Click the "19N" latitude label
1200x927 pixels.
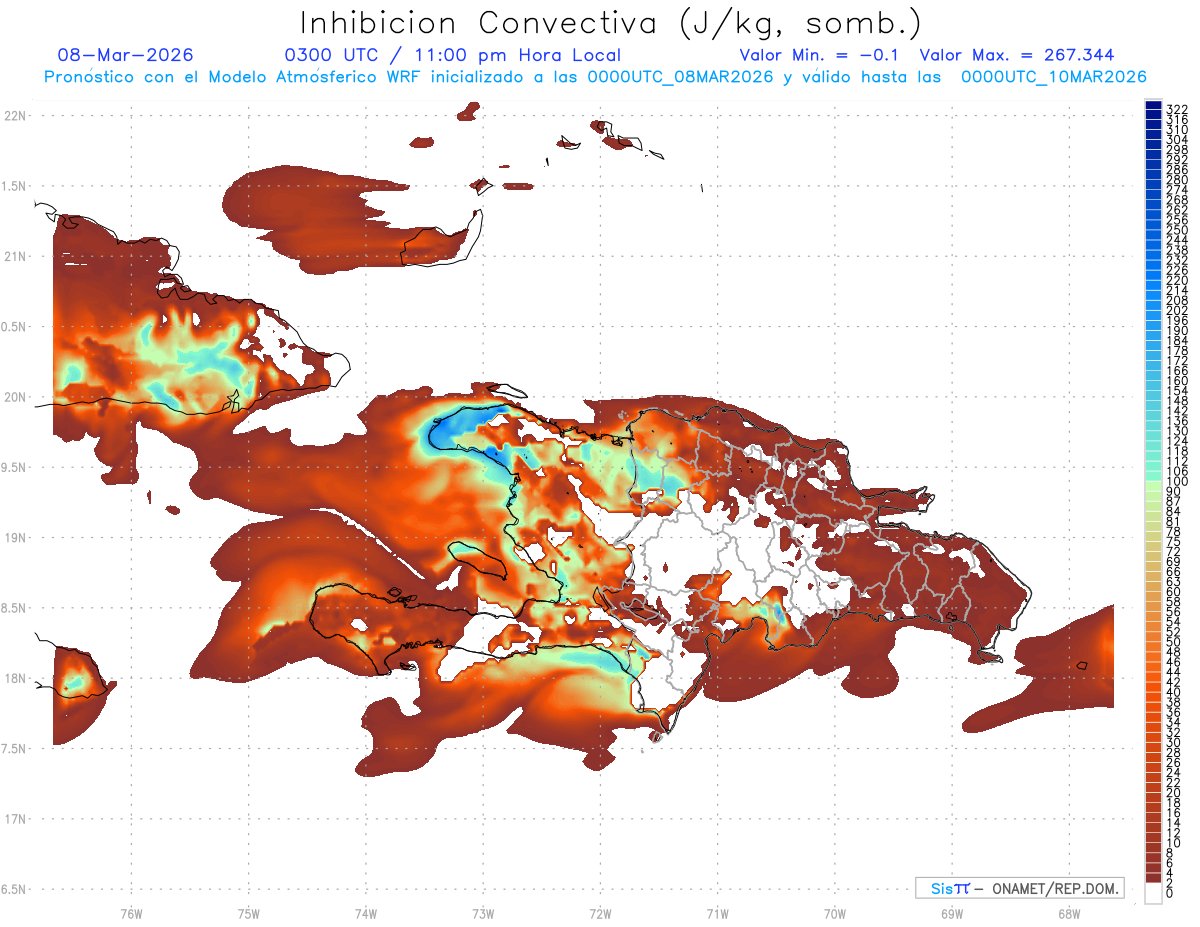pos(16,537)
